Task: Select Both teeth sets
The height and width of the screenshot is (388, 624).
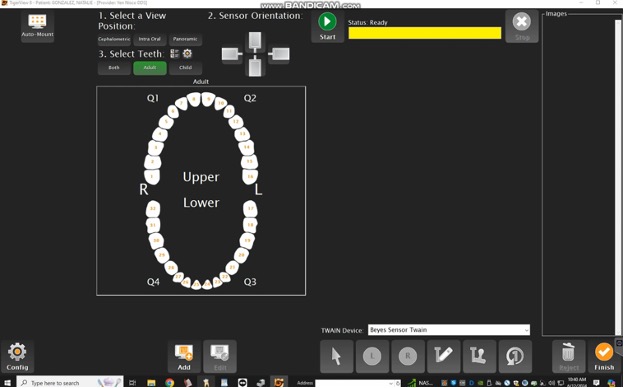Action: 114,68
